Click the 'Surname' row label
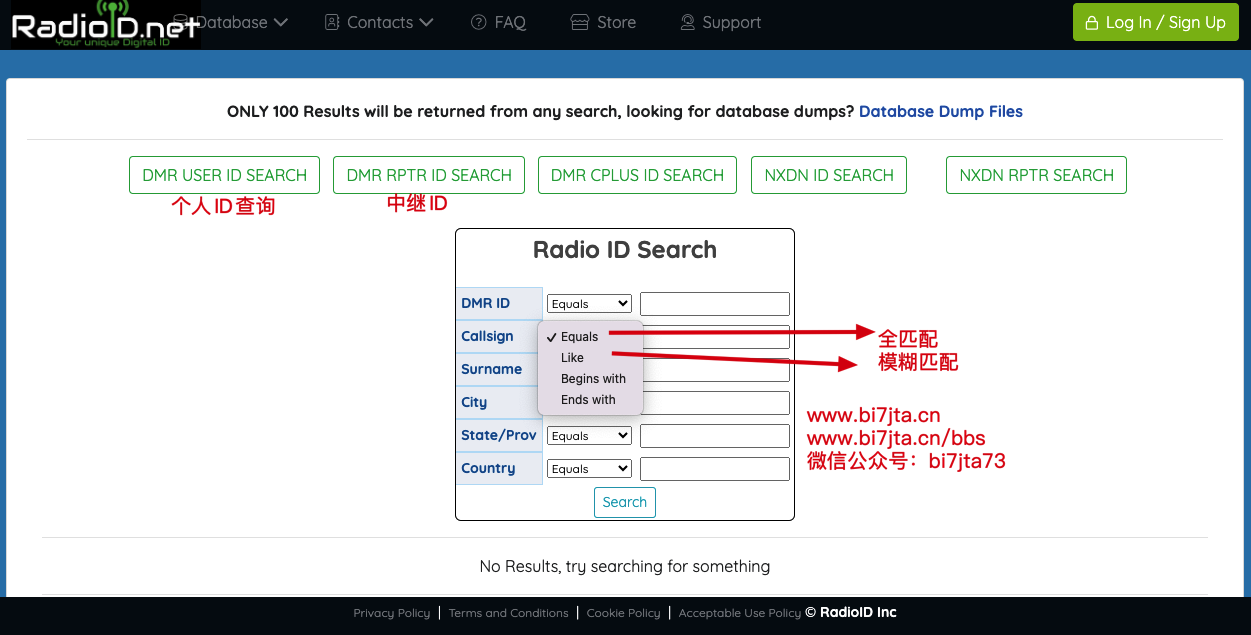This screenshot has height=635, width=1251. [x=491, y=370]
